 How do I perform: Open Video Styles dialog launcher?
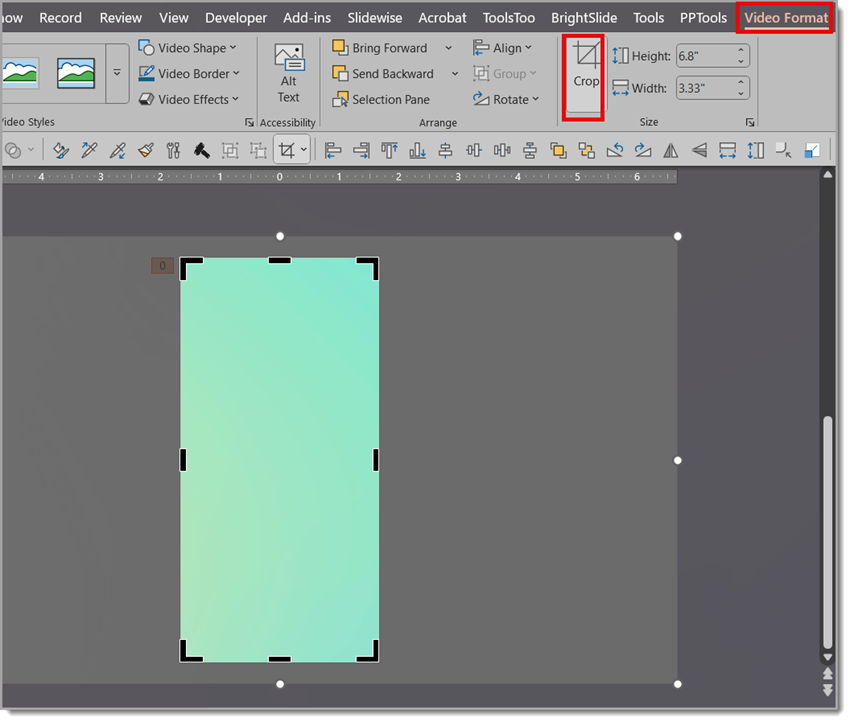pyautogui.click(x=249, y=123)
